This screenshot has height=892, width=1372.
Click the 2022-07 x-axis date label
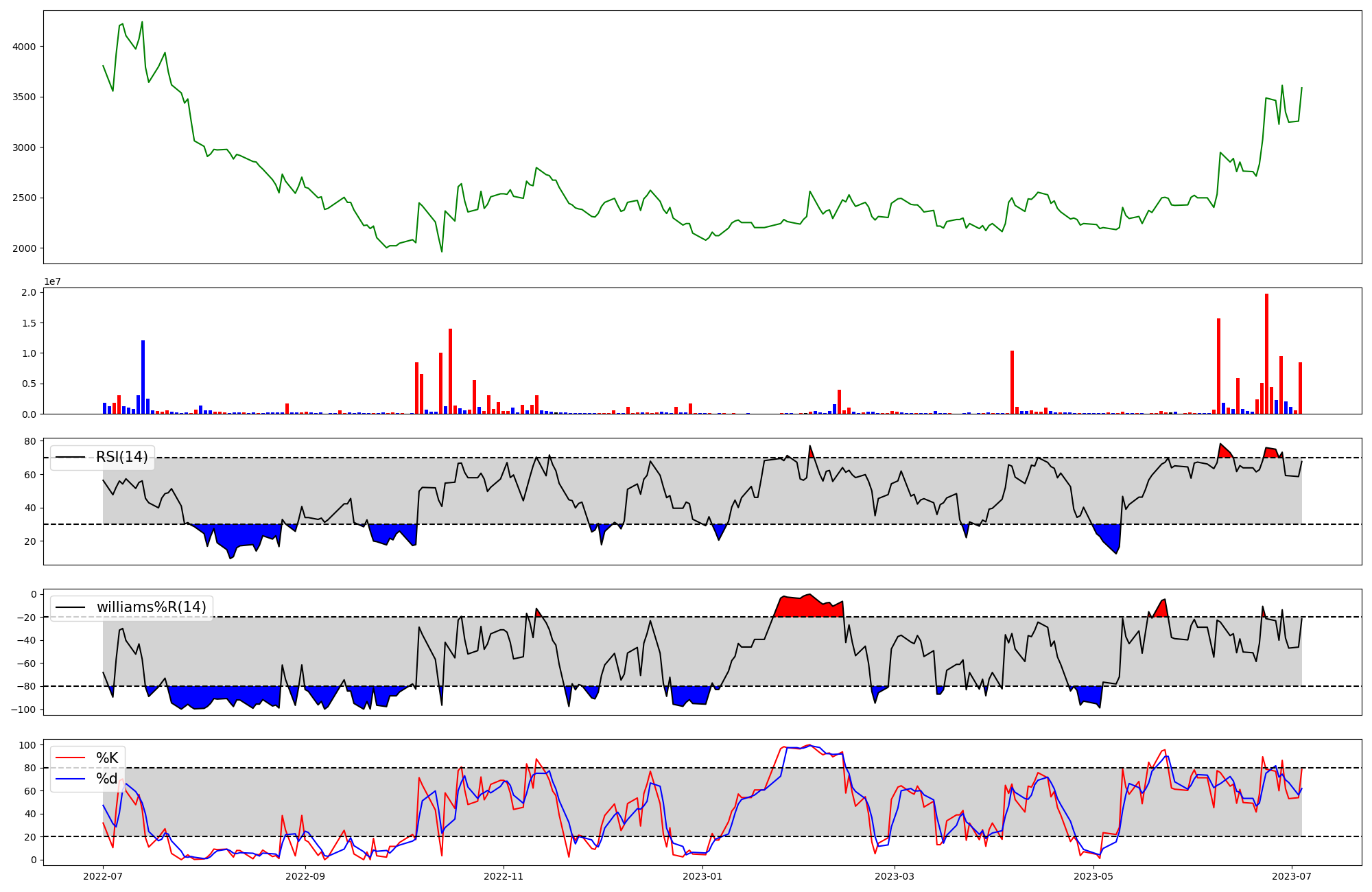click(103, 876)
